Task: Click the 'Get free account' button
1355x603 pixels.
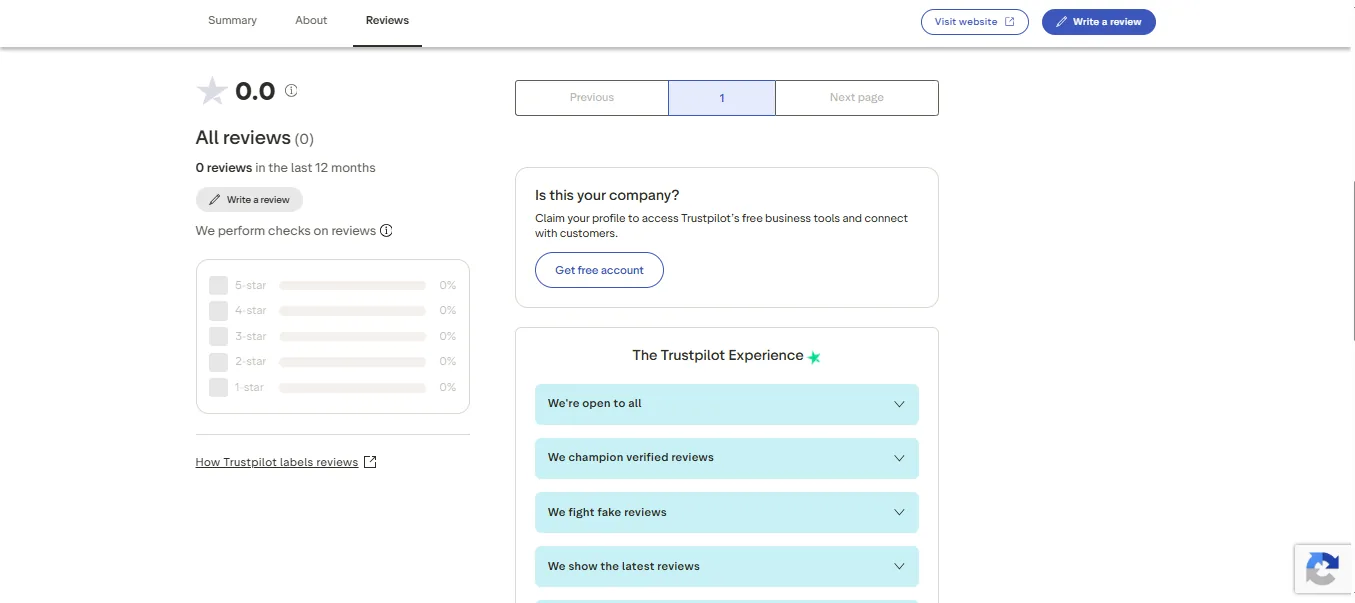Action: click(x=599, y=270)
